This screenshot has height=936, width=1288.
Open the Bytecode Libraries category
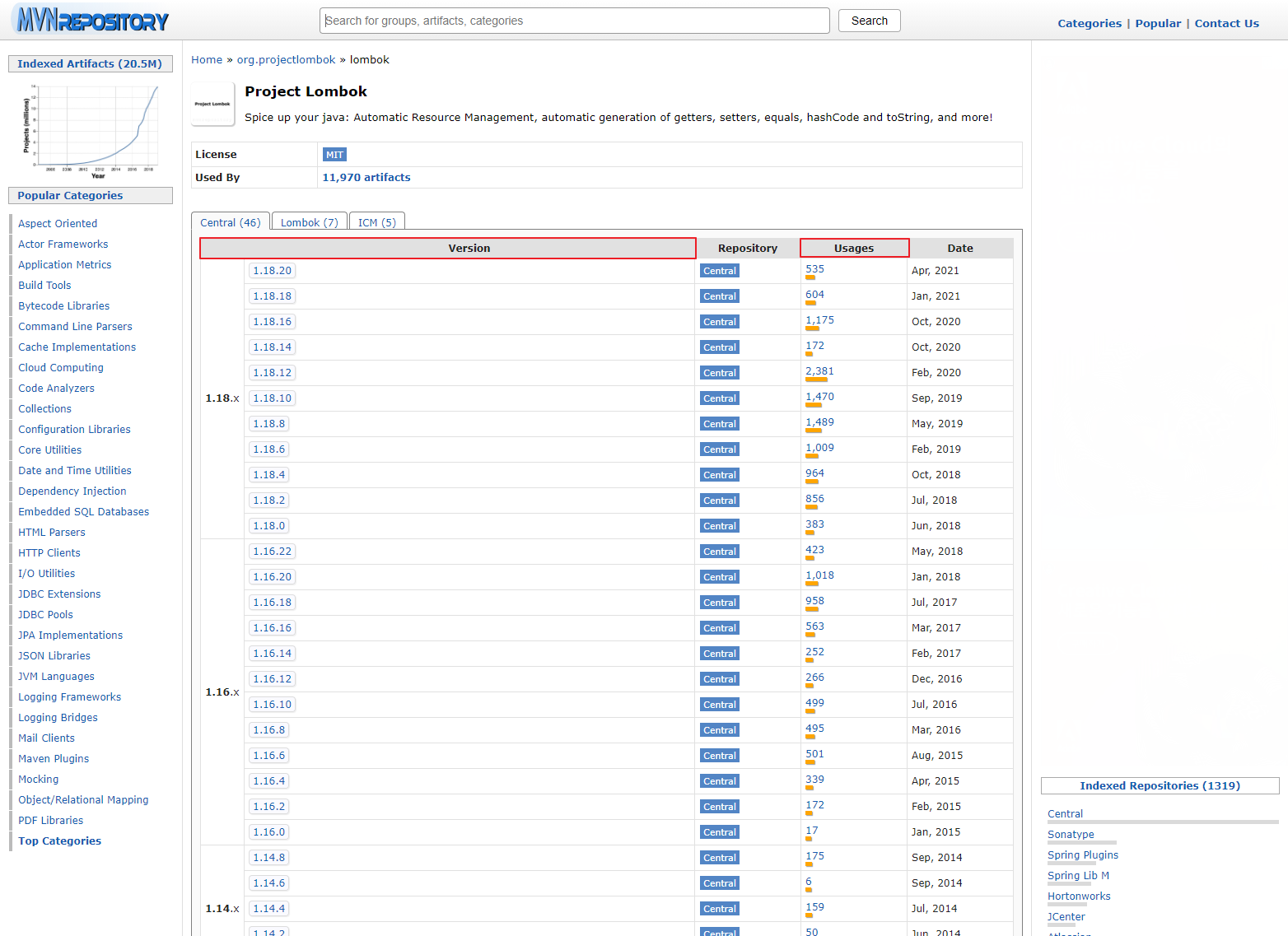click(x=64, y=306)
